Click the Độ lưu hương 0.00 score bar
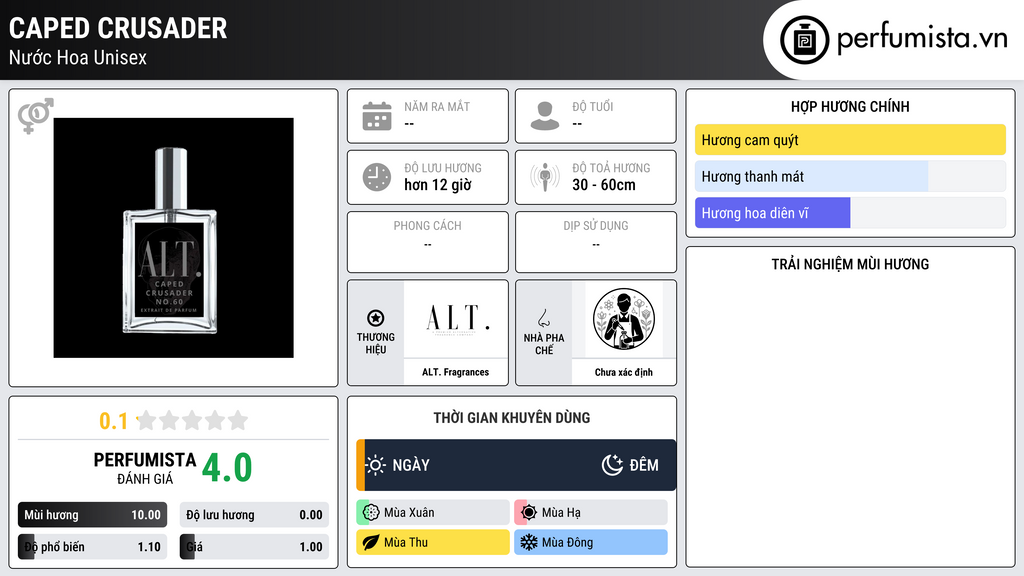1024x576 pixels. point(254,515)
